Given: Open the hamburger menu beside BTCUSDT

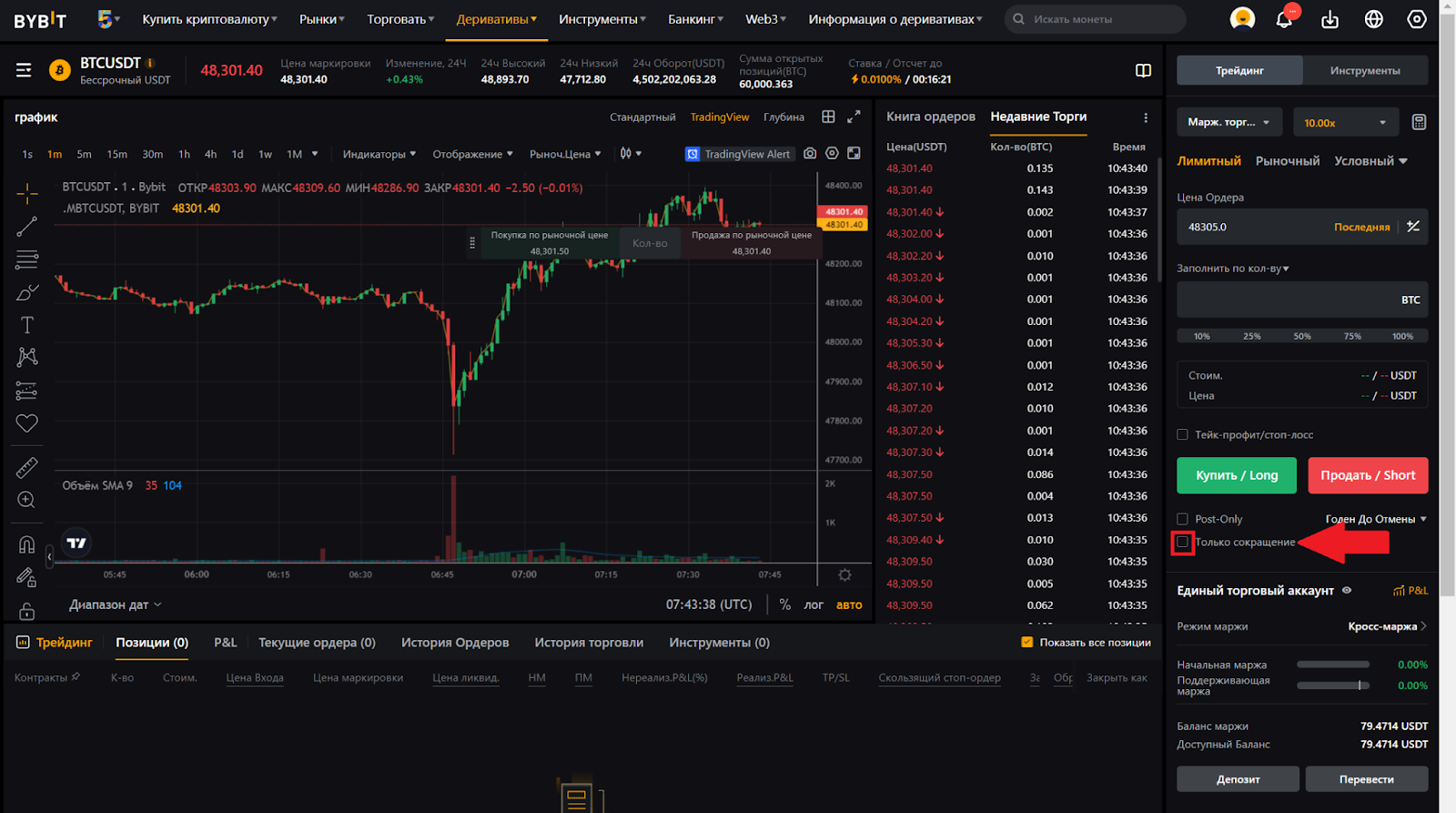Looking at the screenshot, I should 24,70.
